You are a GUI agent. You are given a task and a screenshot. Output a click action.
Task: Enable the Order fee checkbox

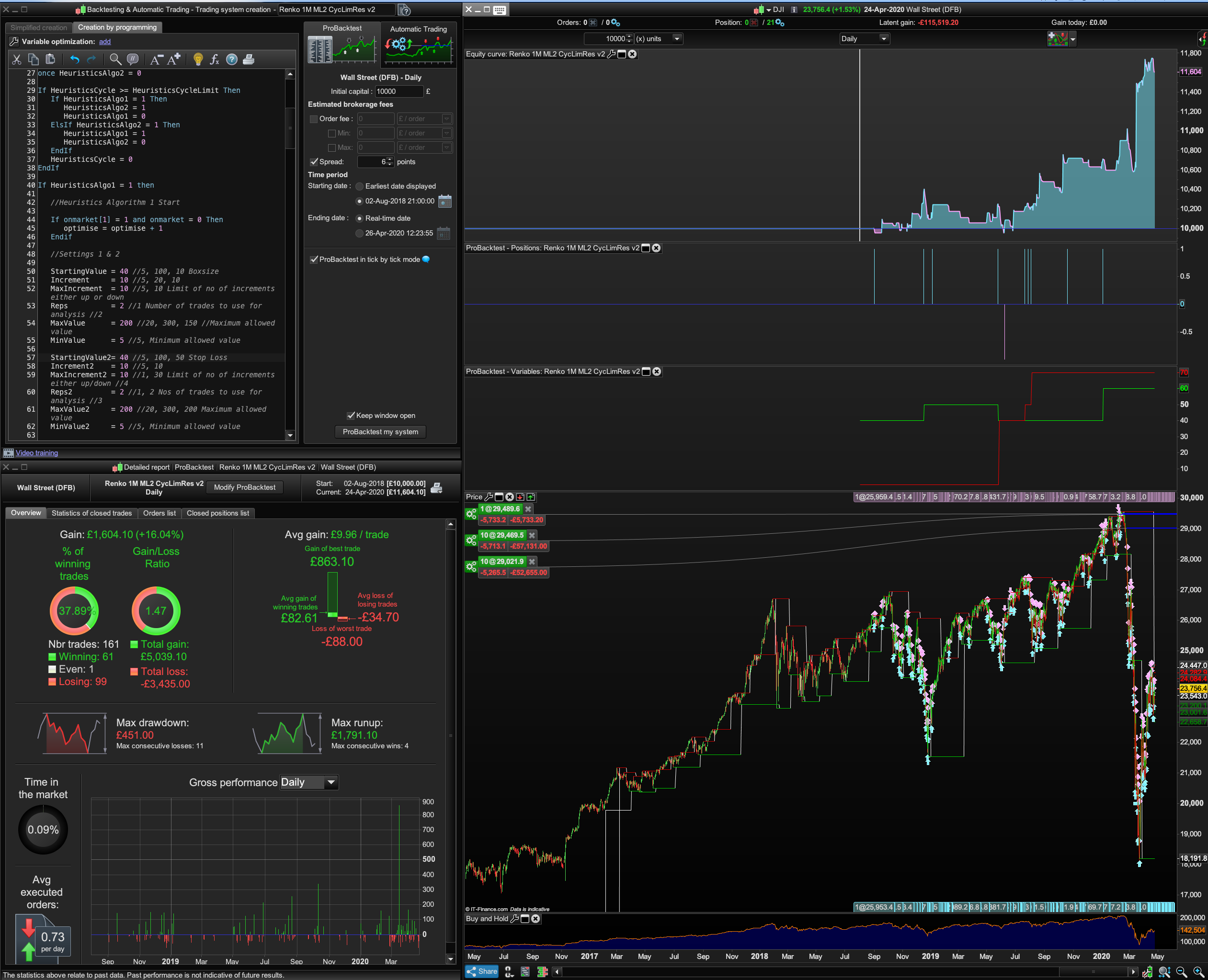click(314, 119)
